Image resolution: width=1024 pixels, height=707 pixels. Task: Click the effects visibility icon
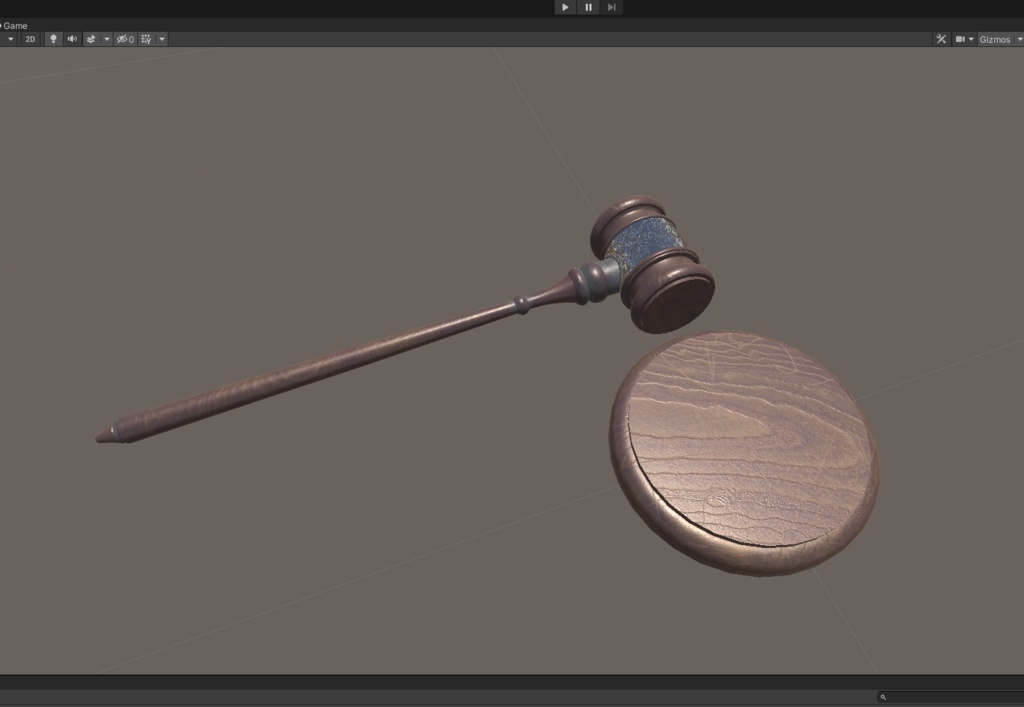click(x=93, y=38)
